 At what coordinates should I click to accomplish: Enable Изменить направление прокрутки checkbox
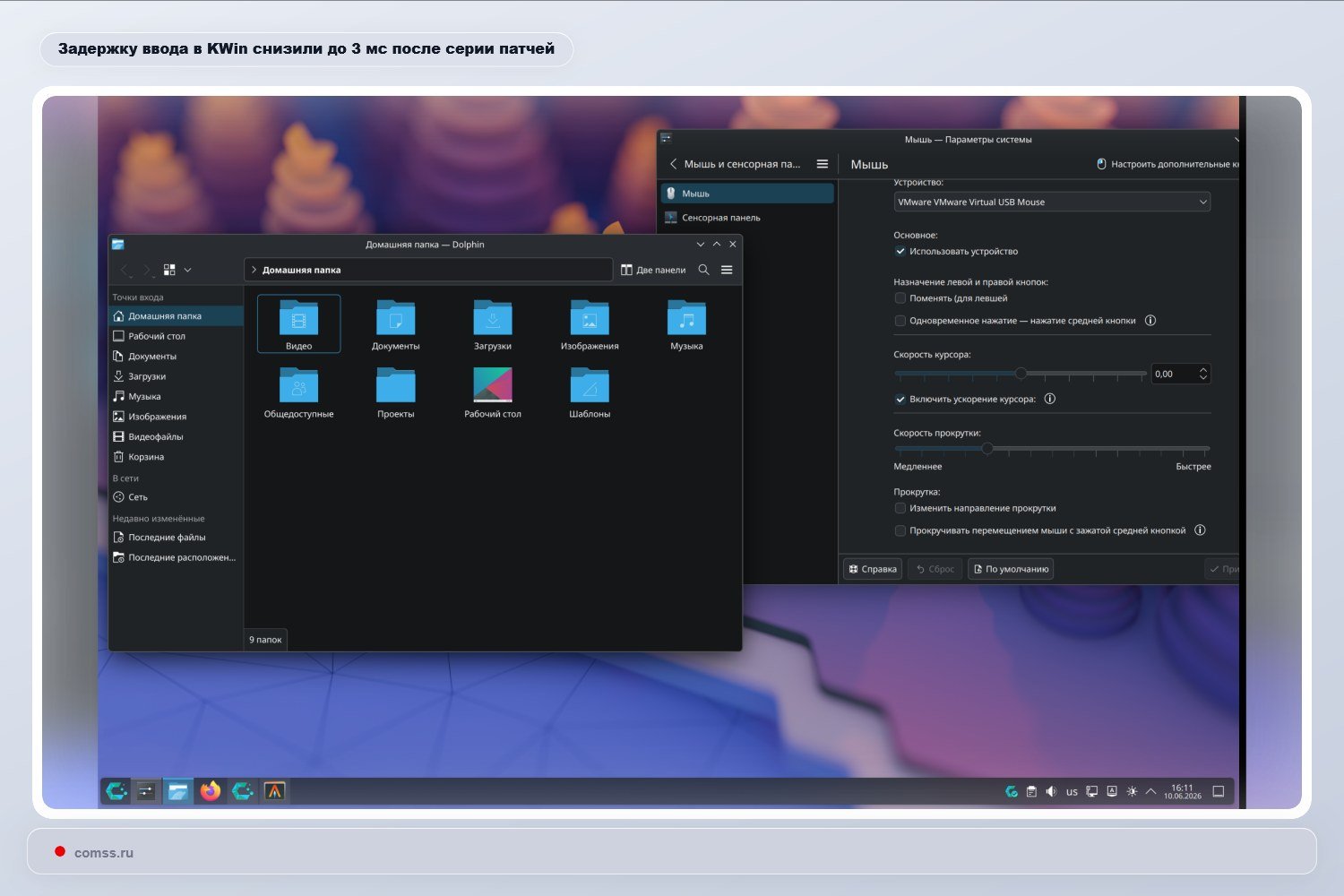pyautogui.click(x=900, y=508)
